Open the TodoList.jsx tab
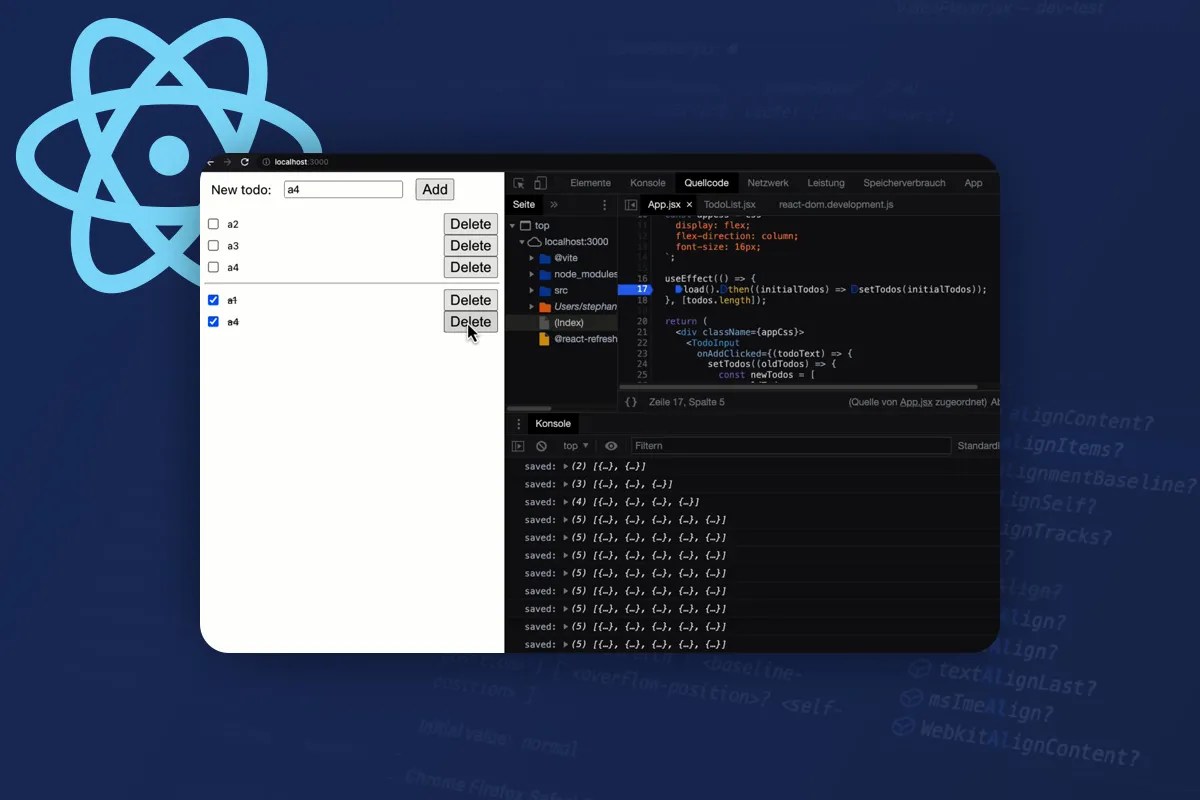Image resolution: width=1200 pixels, height=800 pixels. [x=729, y=204]
